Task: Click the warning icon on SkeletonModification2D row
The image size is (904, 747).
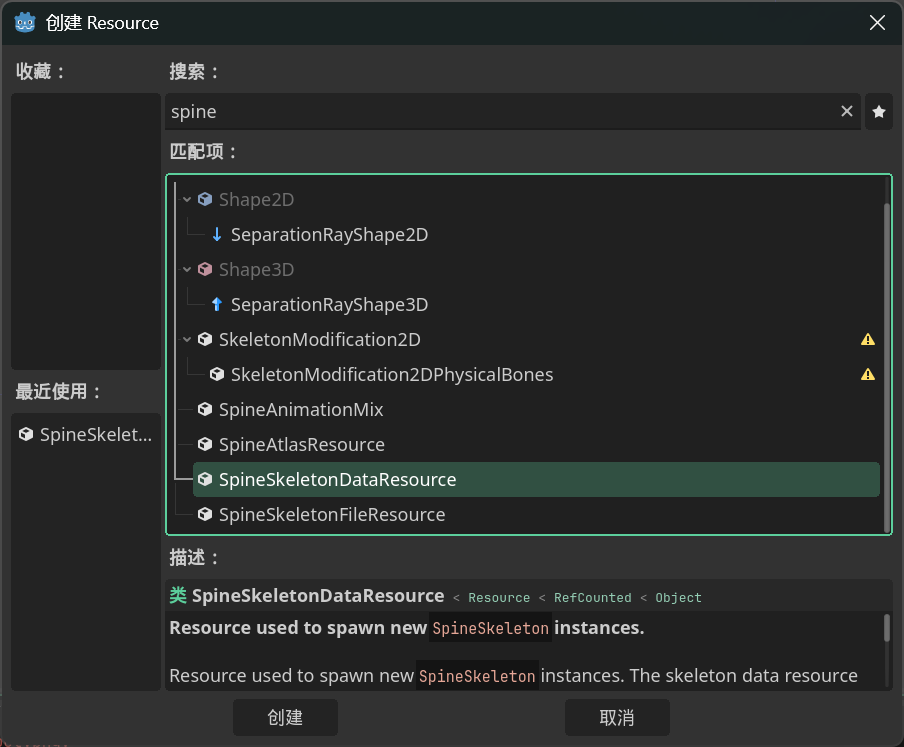Action: (868, 340)
